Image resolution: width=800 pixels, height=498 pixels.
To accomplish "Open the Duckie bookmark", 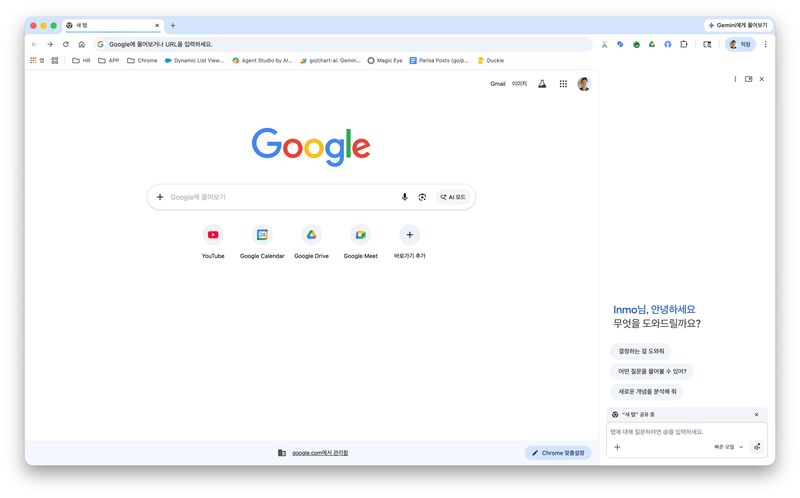I will pos(490,60).
